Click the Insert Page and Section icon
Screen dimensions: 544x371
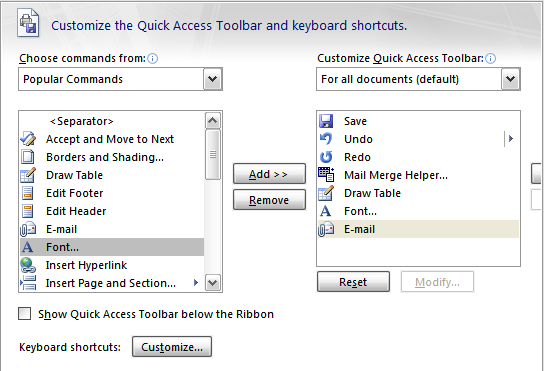28,283
